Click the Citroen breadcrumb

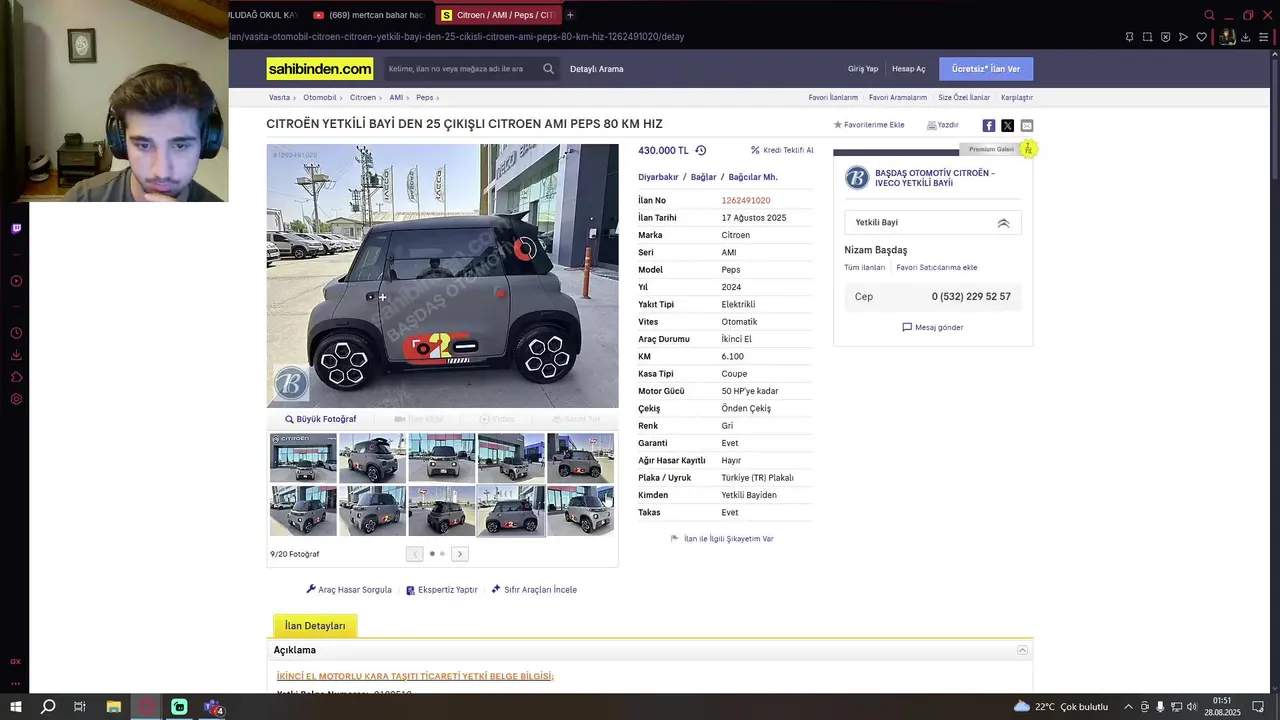[363, 98]
